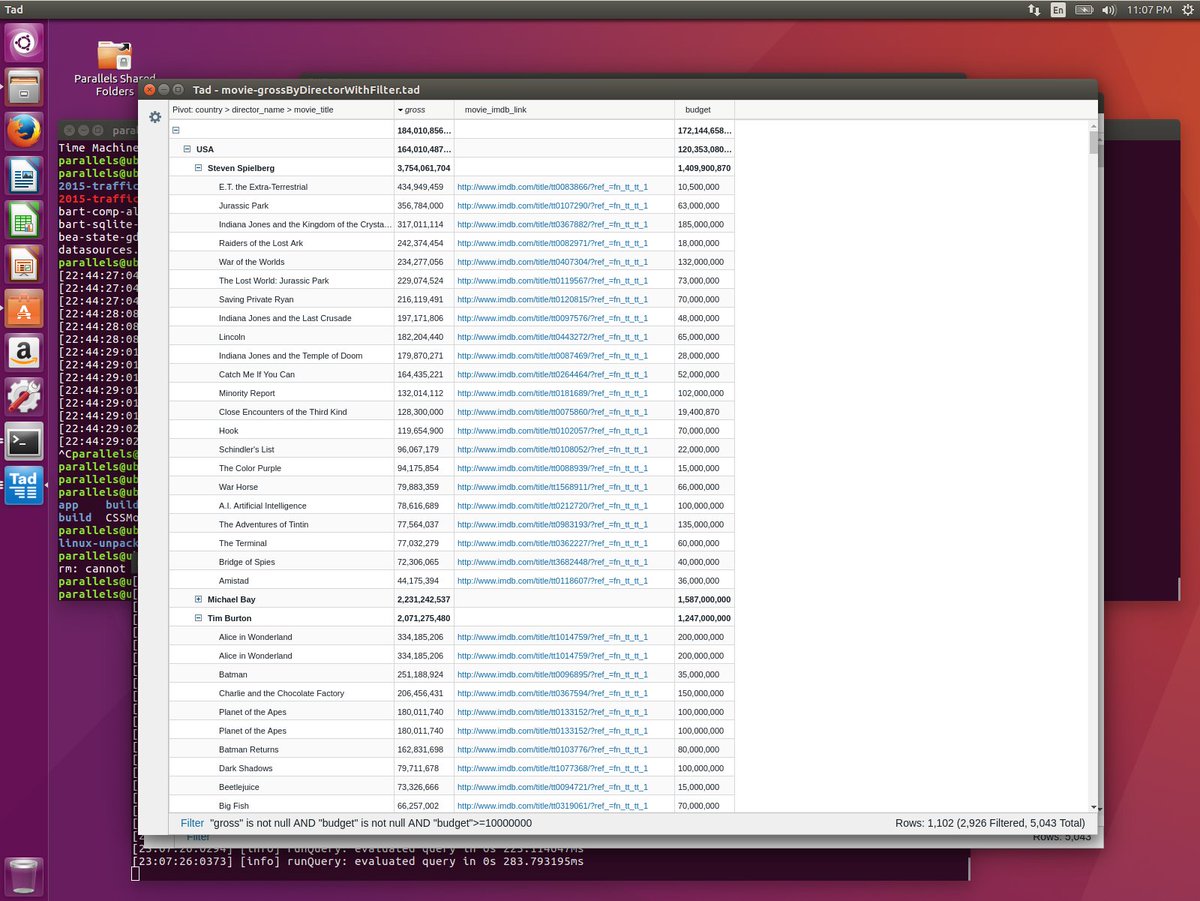Collapse the Tim Burton group
Screen dimensions: 1200x901
click(x=198, y=618)
